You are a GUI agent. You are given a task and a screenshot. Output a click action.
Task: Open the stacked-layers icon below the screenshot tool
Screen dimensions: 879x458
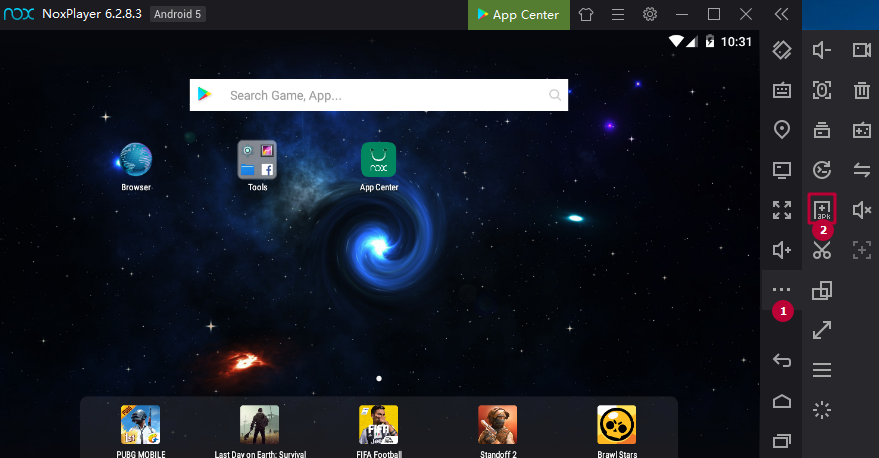coord(822,129)
